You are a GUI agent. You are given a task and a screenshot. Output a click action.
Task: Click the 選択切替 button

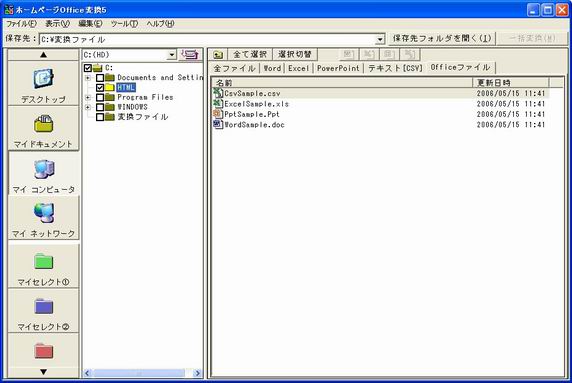[x=295, y=55]
